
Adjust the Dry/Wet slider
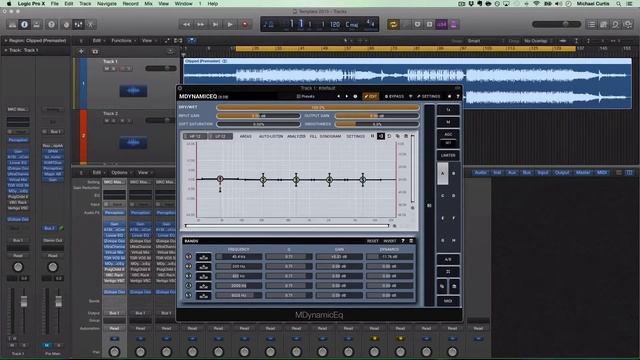pyautogui.click(x=318, y=107)
